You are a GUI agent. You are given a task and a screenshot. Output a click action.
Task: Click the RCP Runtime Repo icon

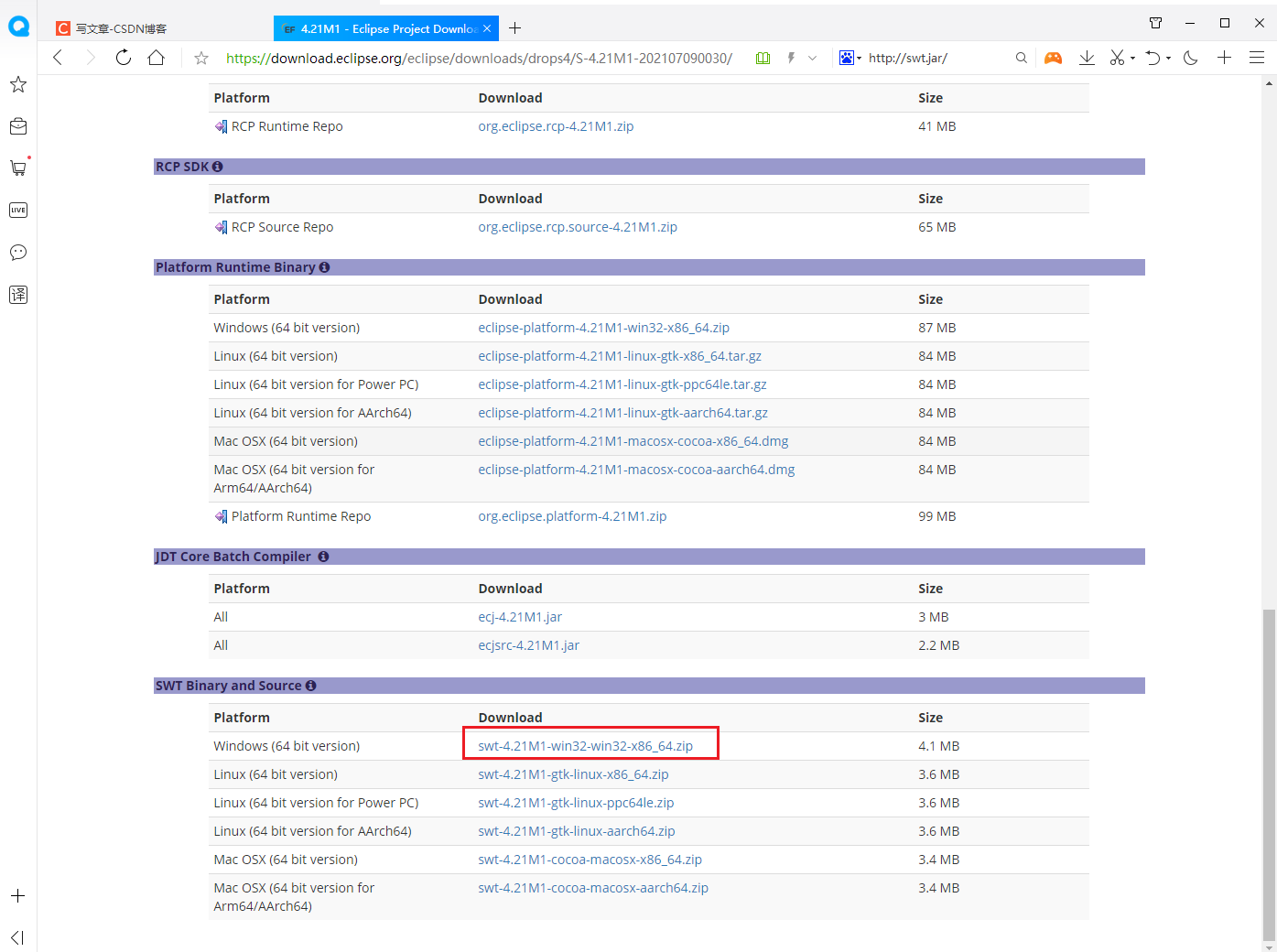click(221, 126)
